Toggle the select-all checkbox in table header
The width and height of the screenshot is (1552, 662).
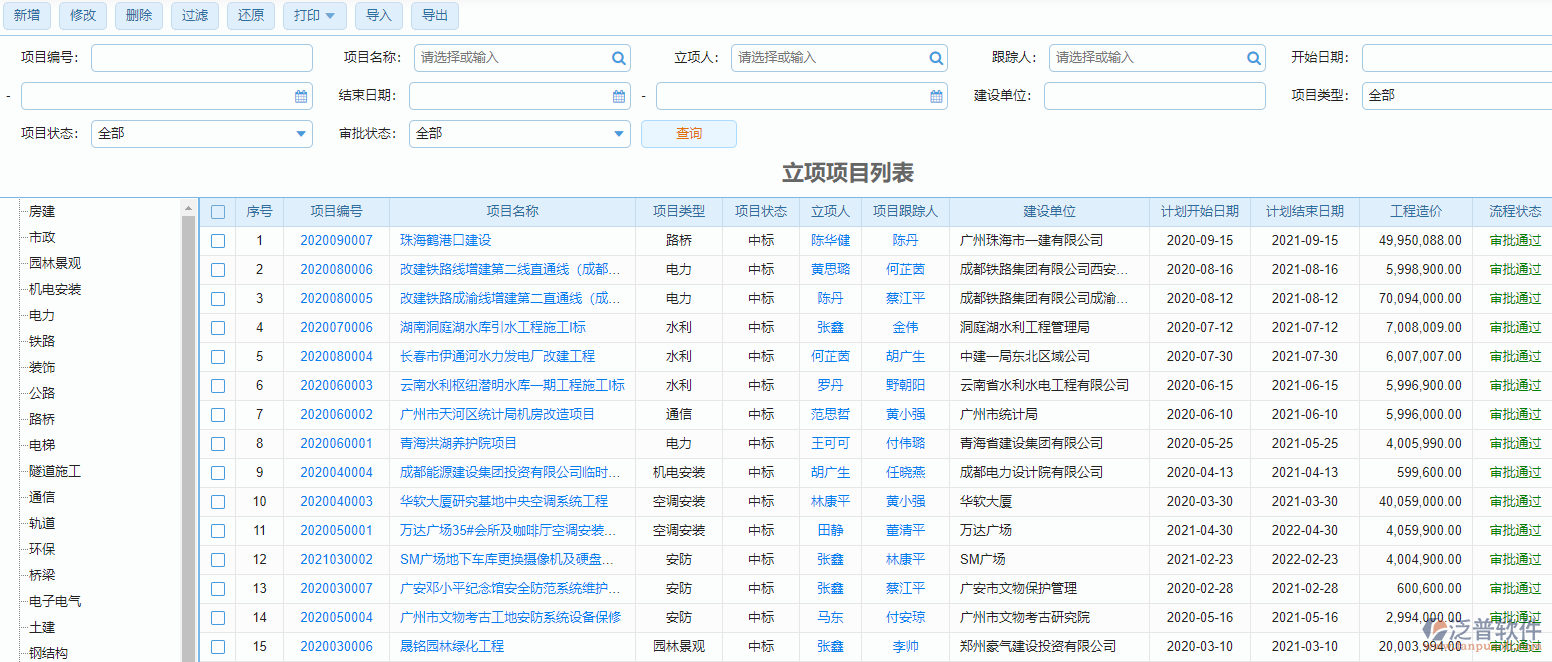tap(218, 211)
